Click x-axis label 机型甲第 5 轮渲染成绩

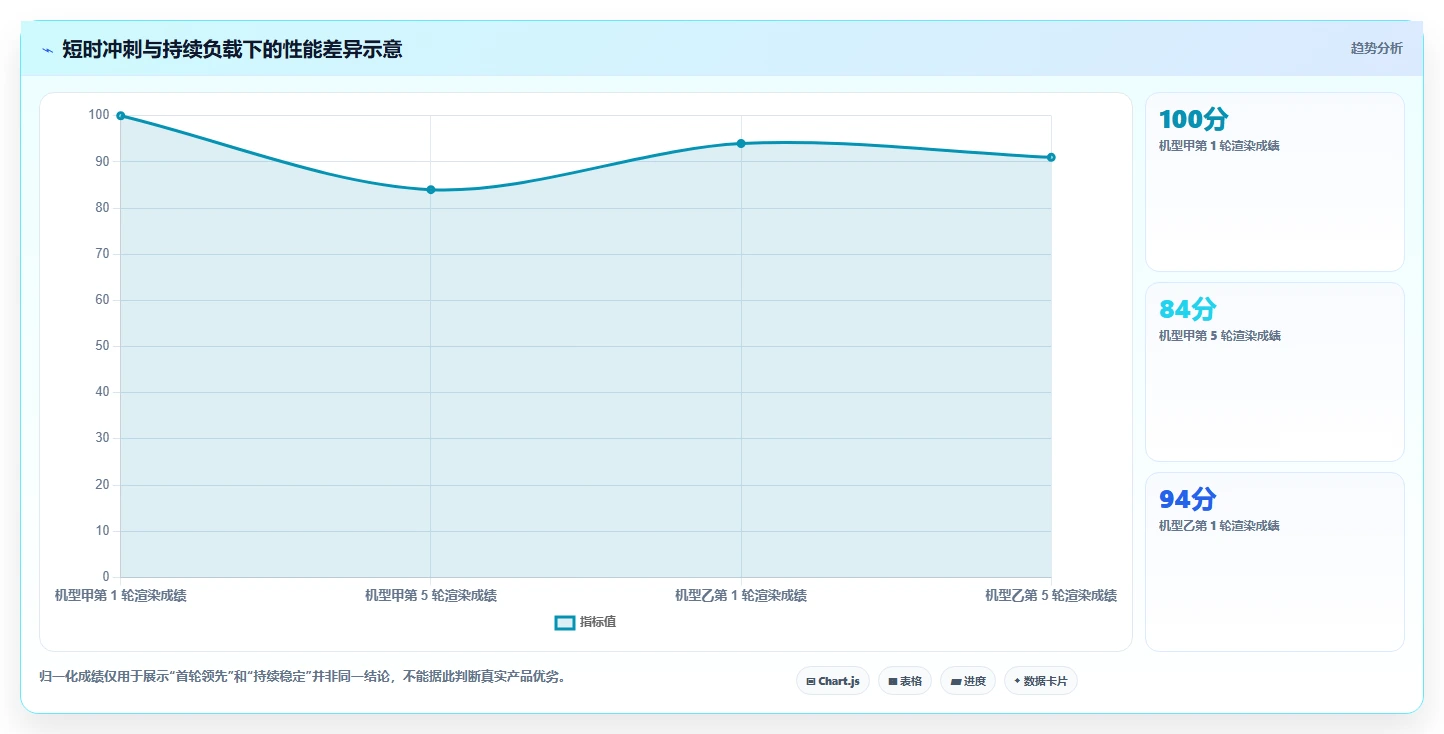431,596
